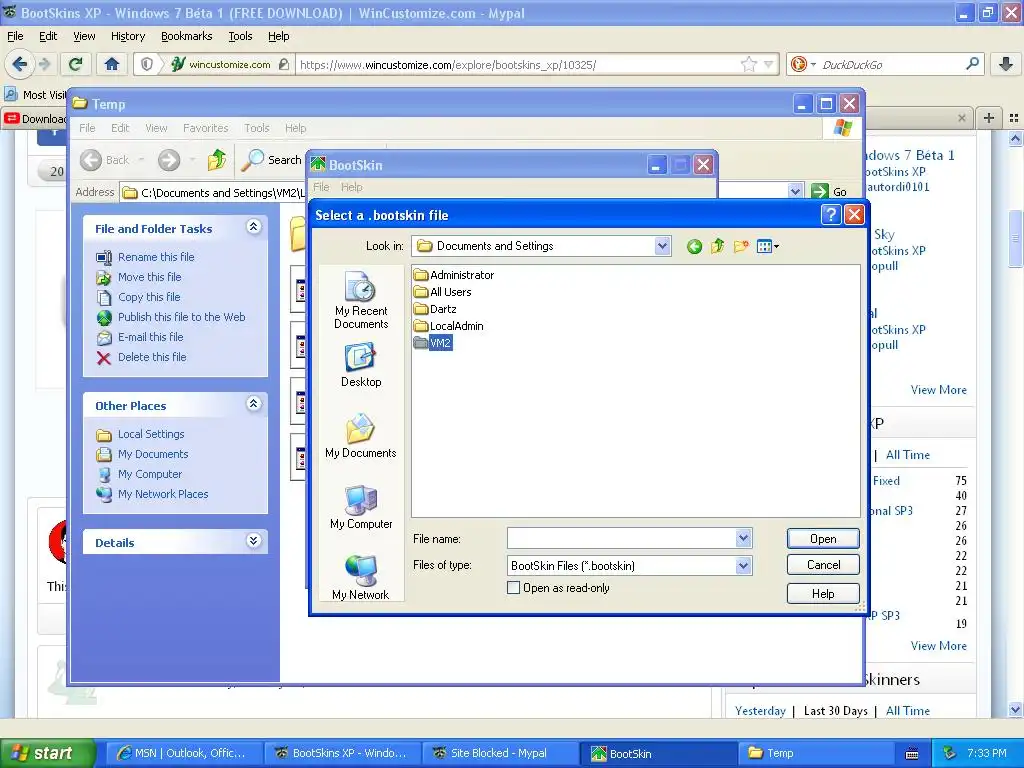Click the dialog Help button
Screen dimensions: 1024x768
[x=823, y=594]
